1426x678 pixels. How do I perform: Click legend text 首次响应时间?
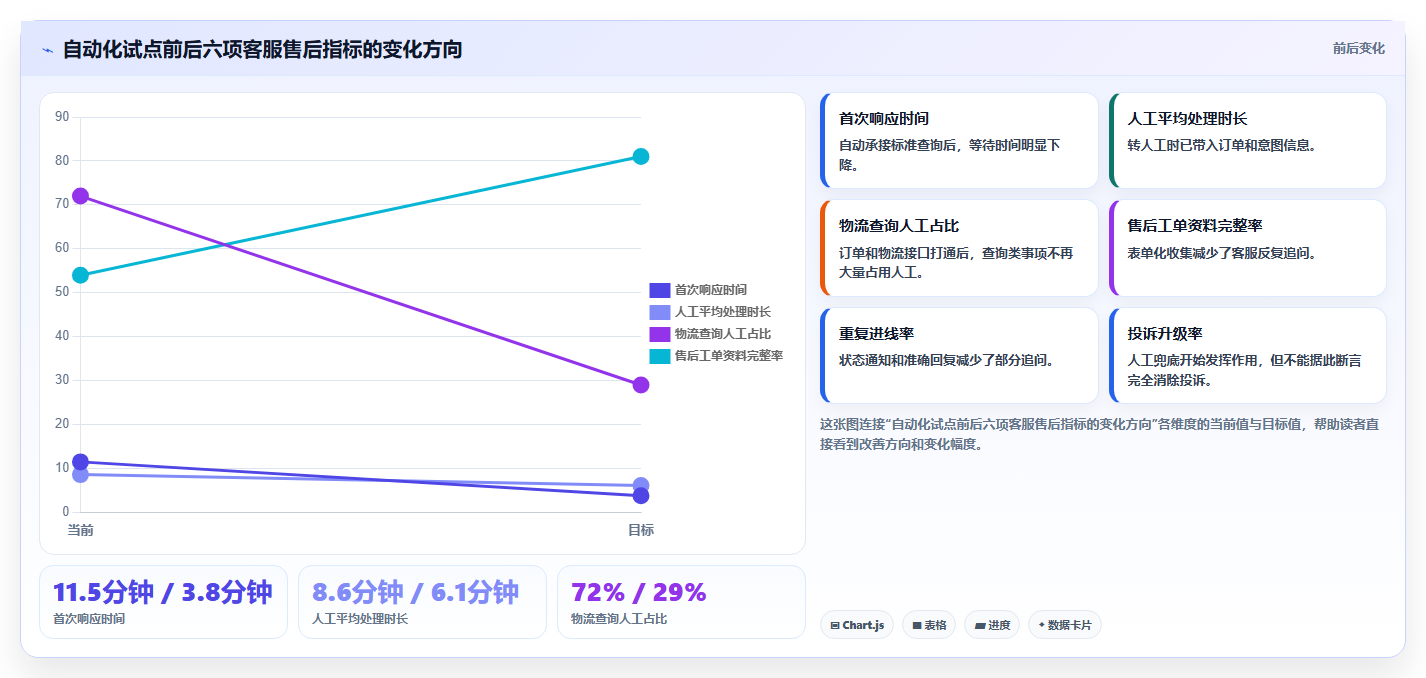pyautogui.click(x=710, y=290)
